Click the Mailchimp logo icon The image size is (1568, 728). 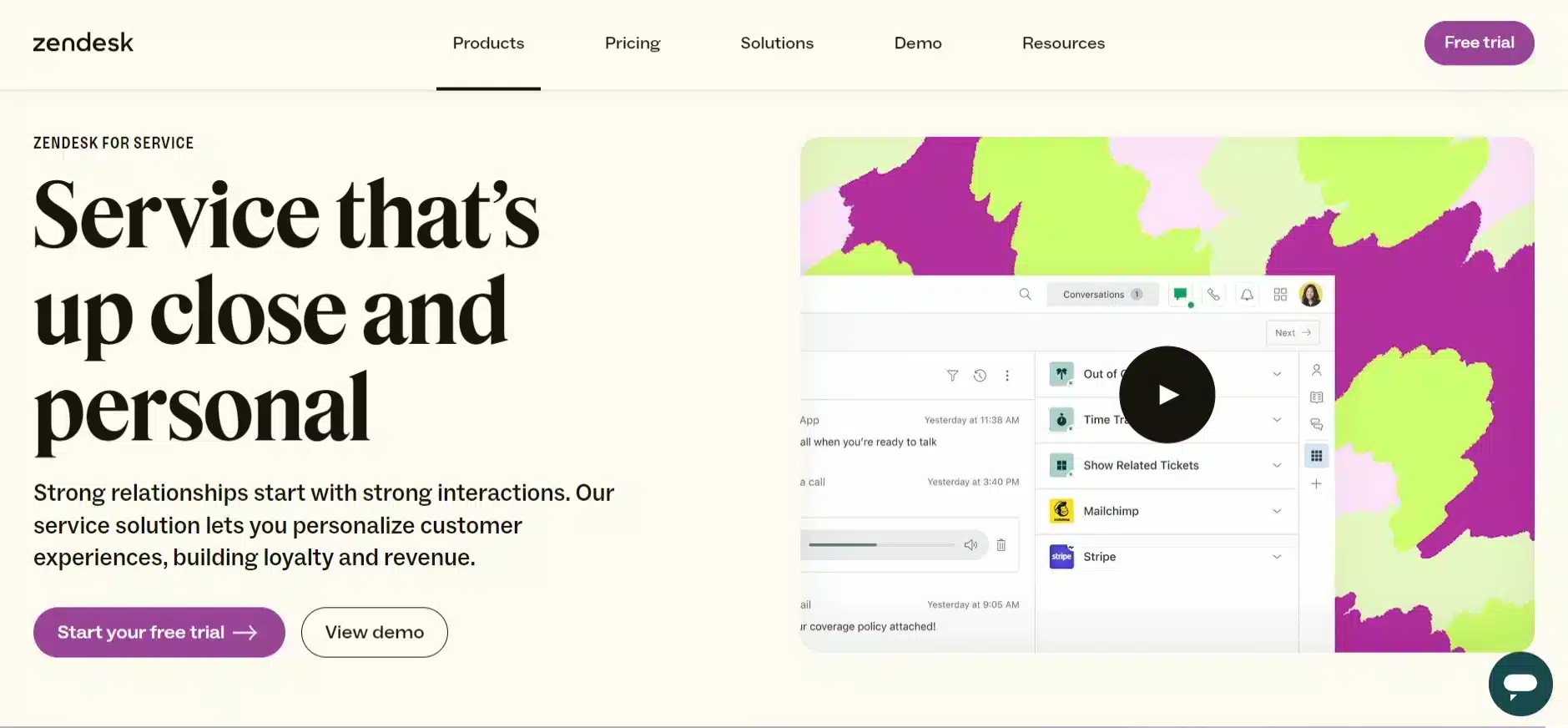click(1061, 510)
